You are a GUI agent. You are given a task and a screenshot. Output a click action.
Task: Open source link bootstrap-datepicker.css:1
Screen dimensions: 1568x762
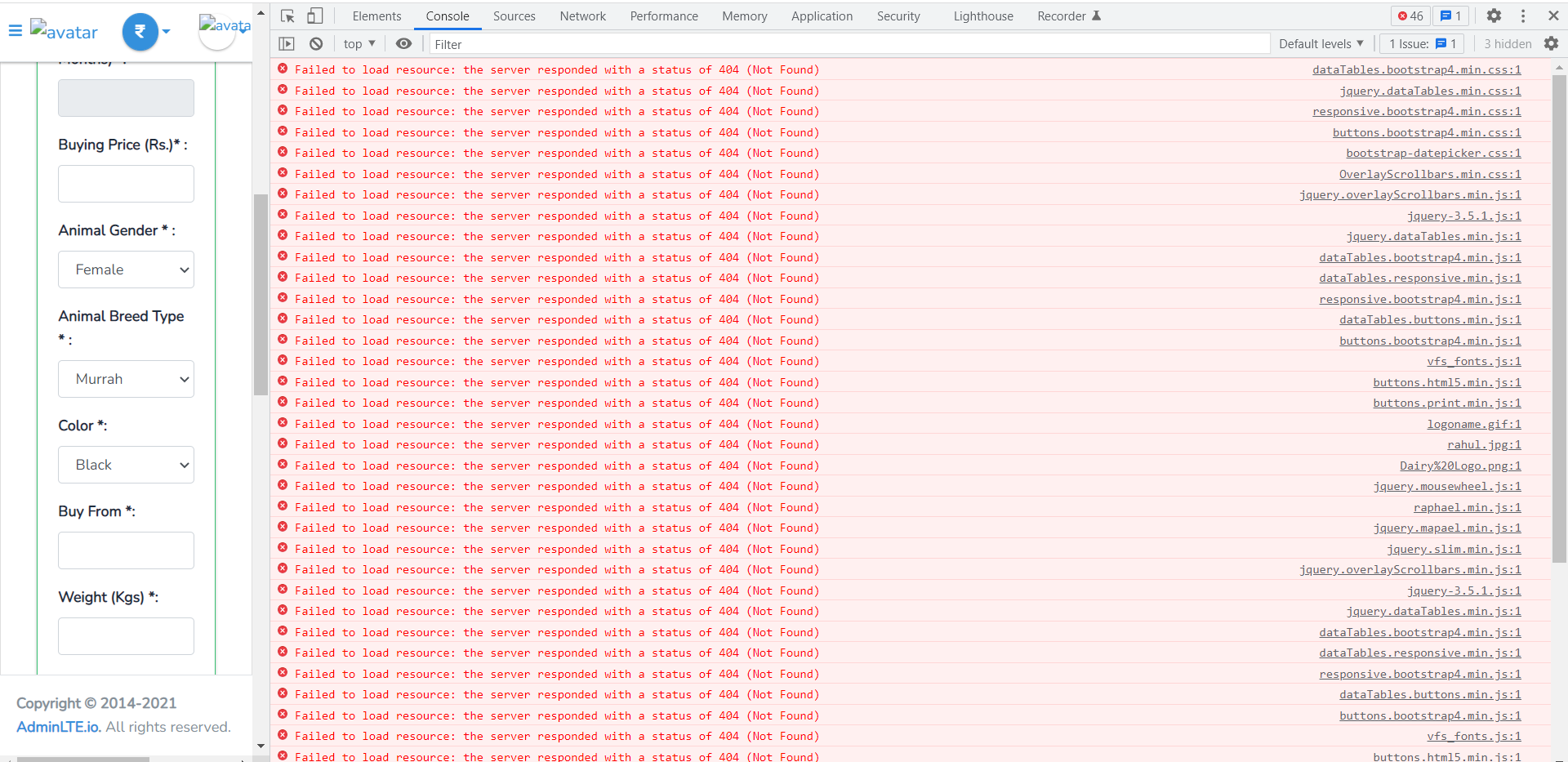click(1434, 154)
